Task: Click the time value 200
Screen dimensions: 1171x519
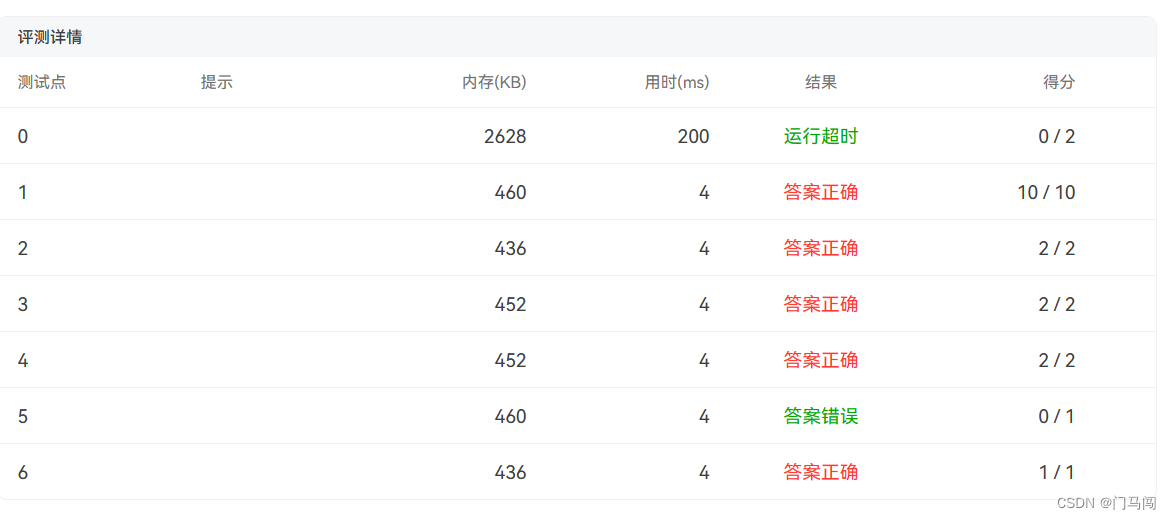Action: click(x=694, y=136)
